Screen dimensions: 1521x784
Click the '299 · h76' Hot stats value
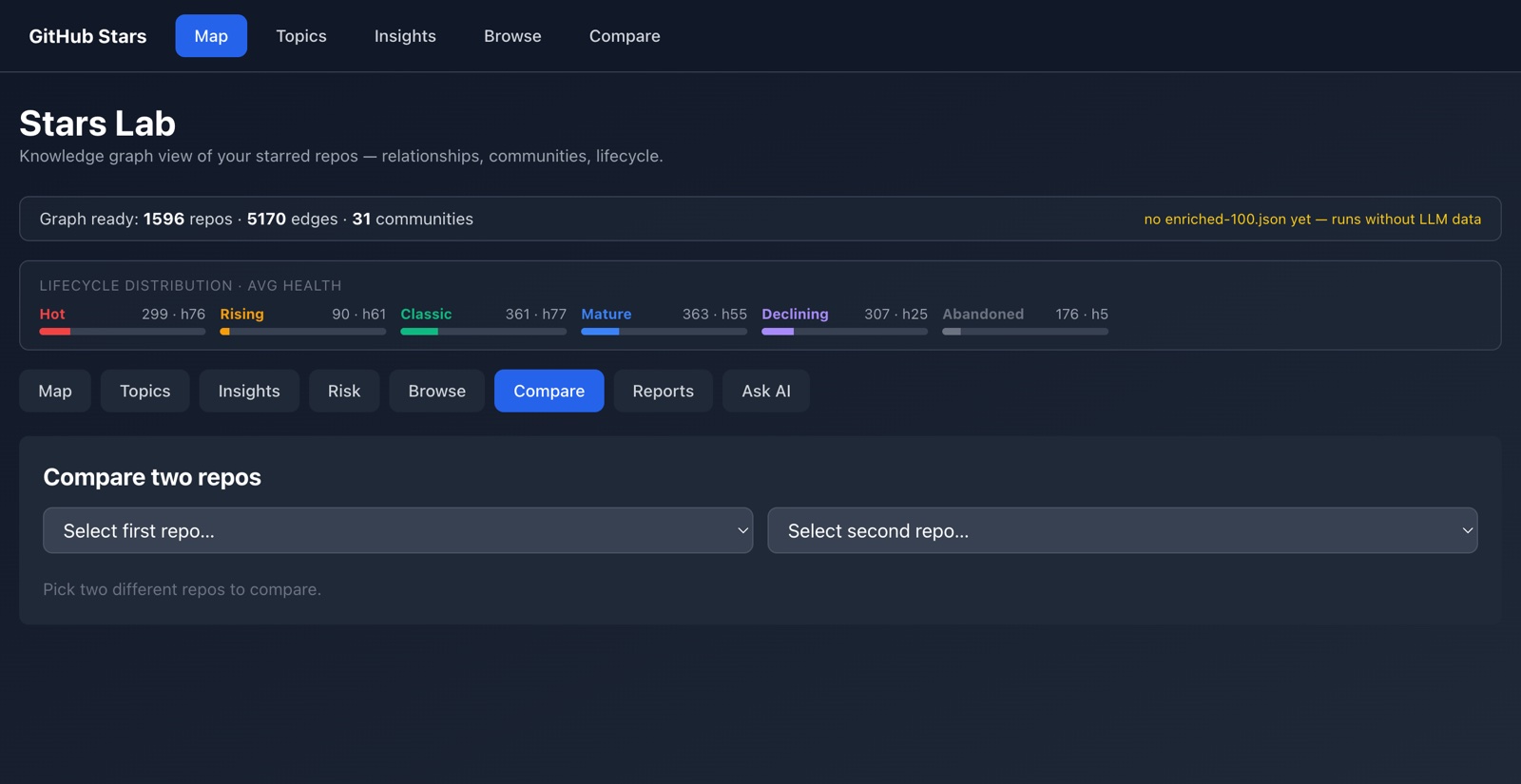[173, 314]
